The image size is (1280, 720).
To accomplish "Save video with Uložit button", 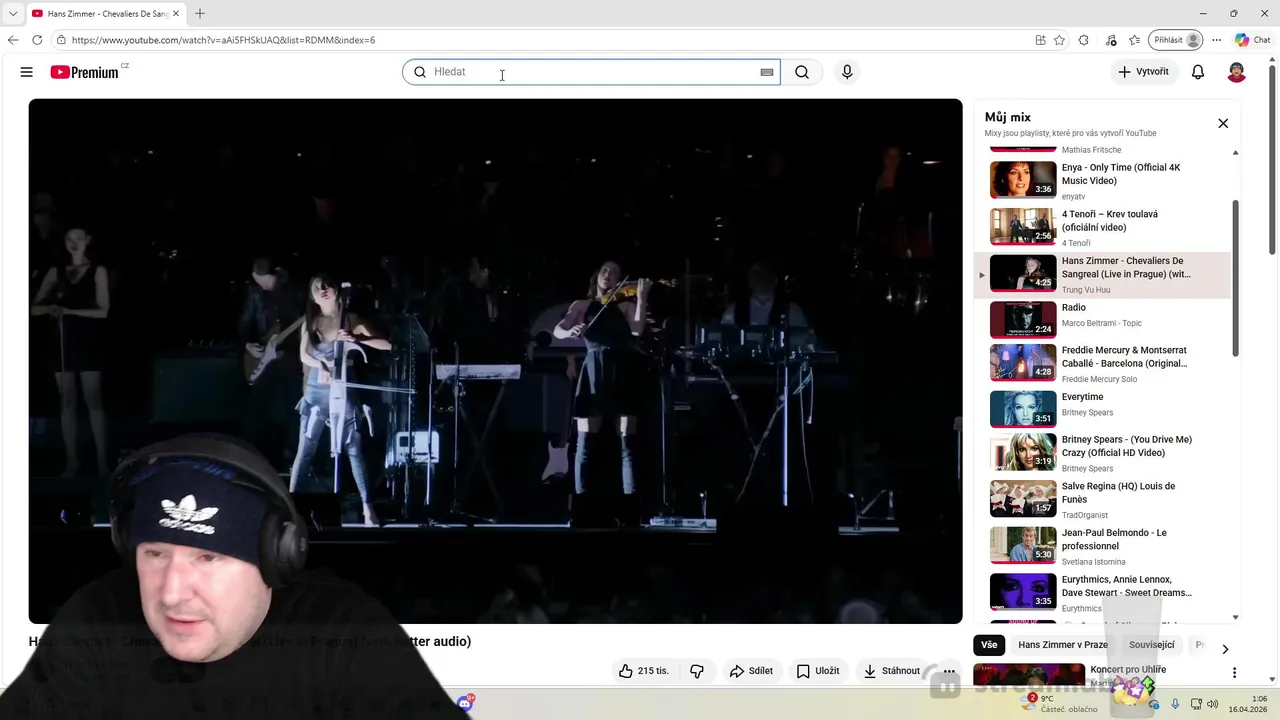I will [x=817, y=671].
